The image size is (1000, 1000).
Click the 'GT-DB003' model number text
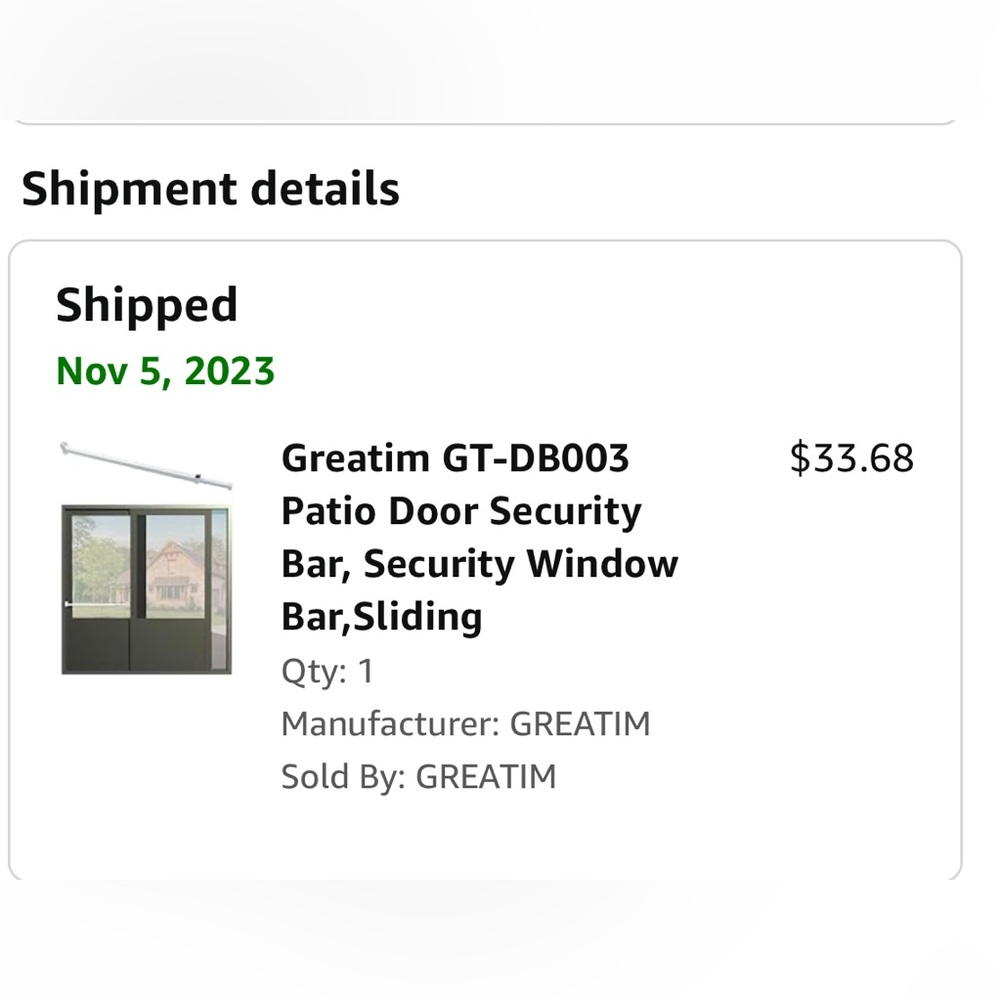pos(535,459)
